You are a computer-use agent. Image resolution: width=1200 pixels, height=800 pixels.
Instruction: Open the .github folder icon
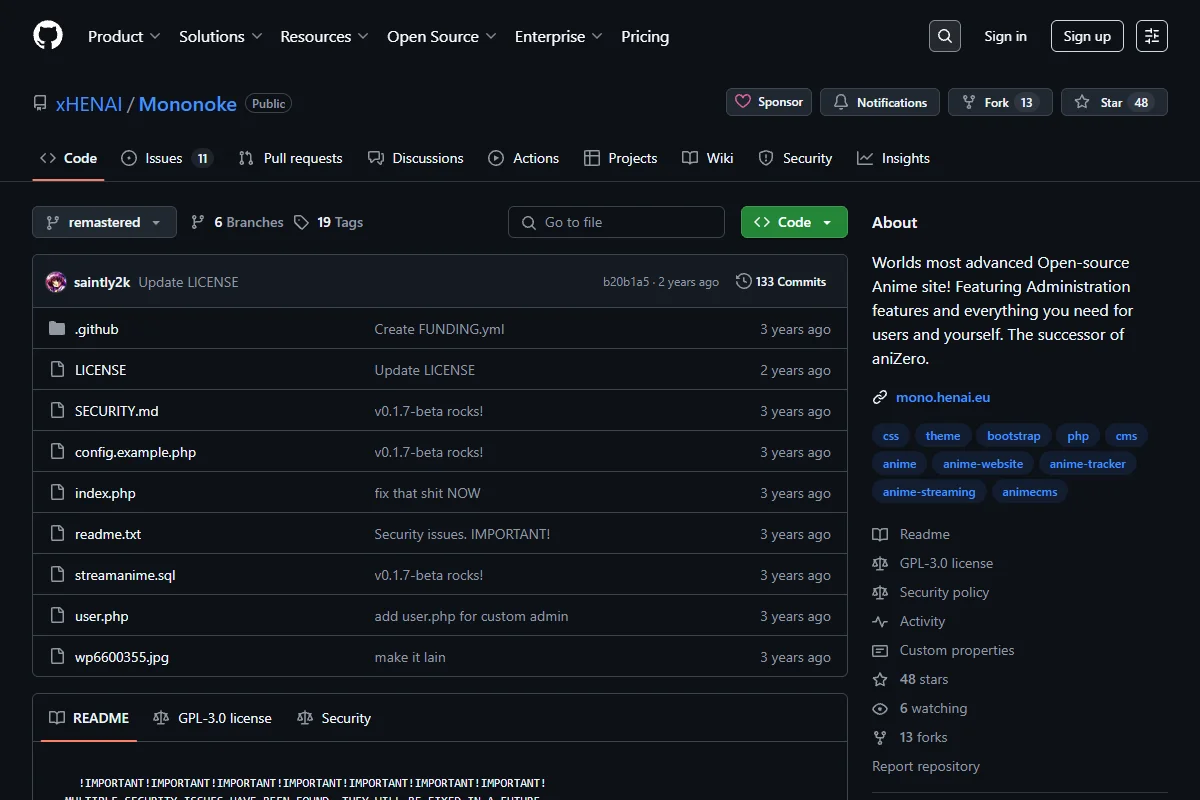pos(57,329)
